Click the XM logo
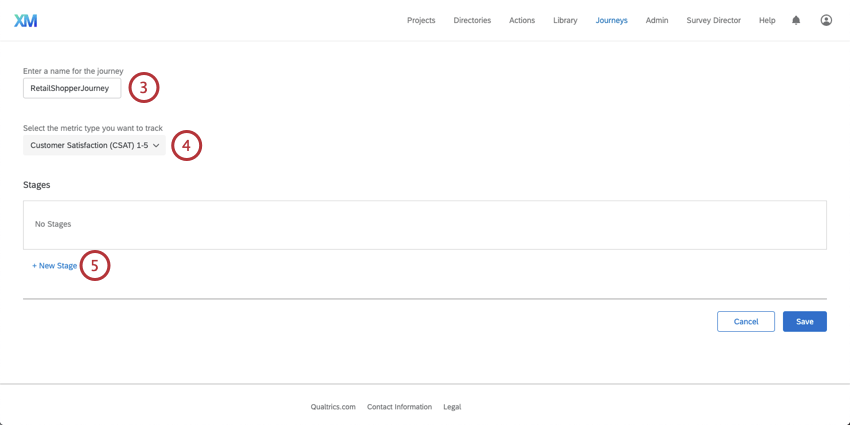 [x=25, y=21]
